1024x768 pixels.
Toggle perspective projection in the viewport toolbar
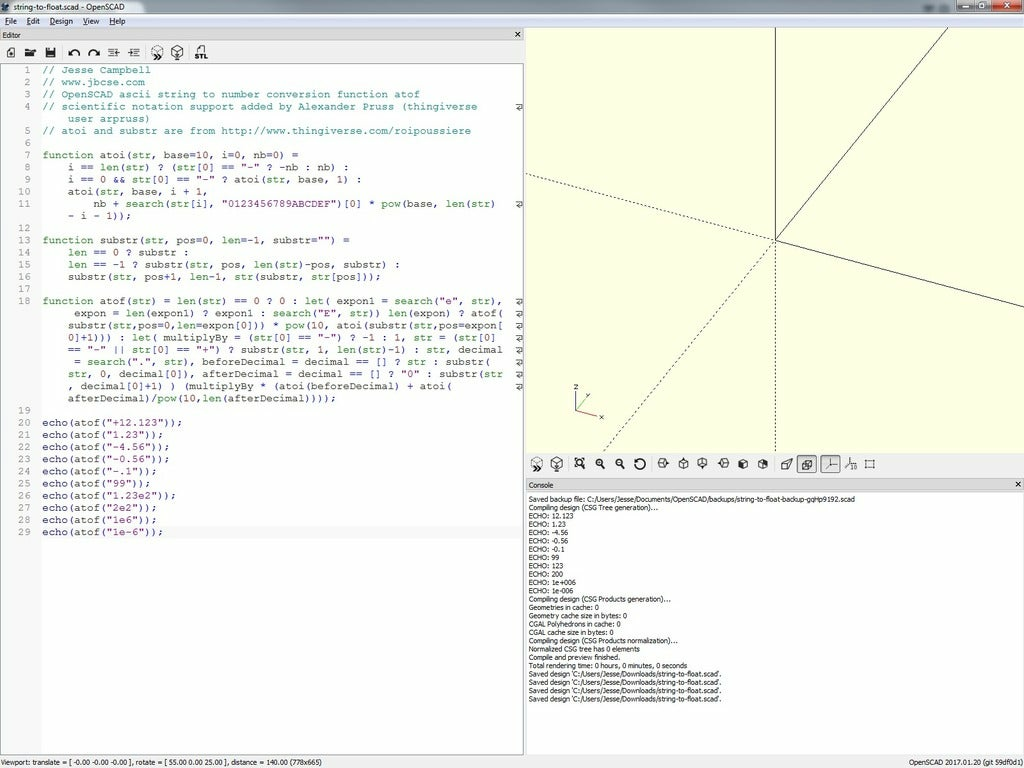786,463
